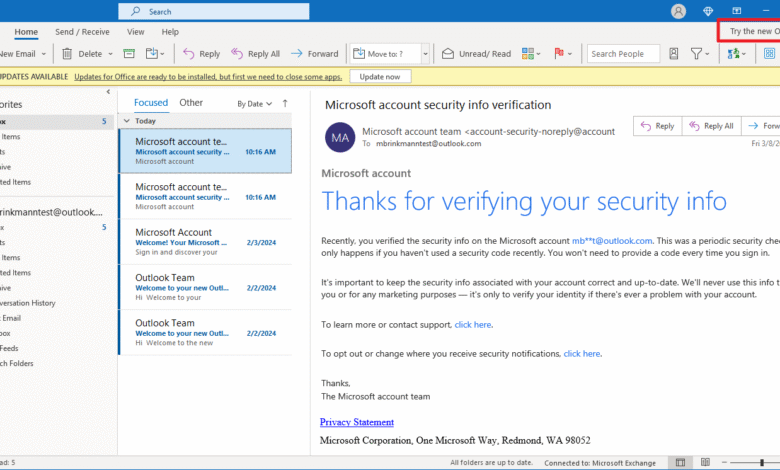
Task: Click the mb**t@outlook.com email link
Action: (x=612, y=241)
